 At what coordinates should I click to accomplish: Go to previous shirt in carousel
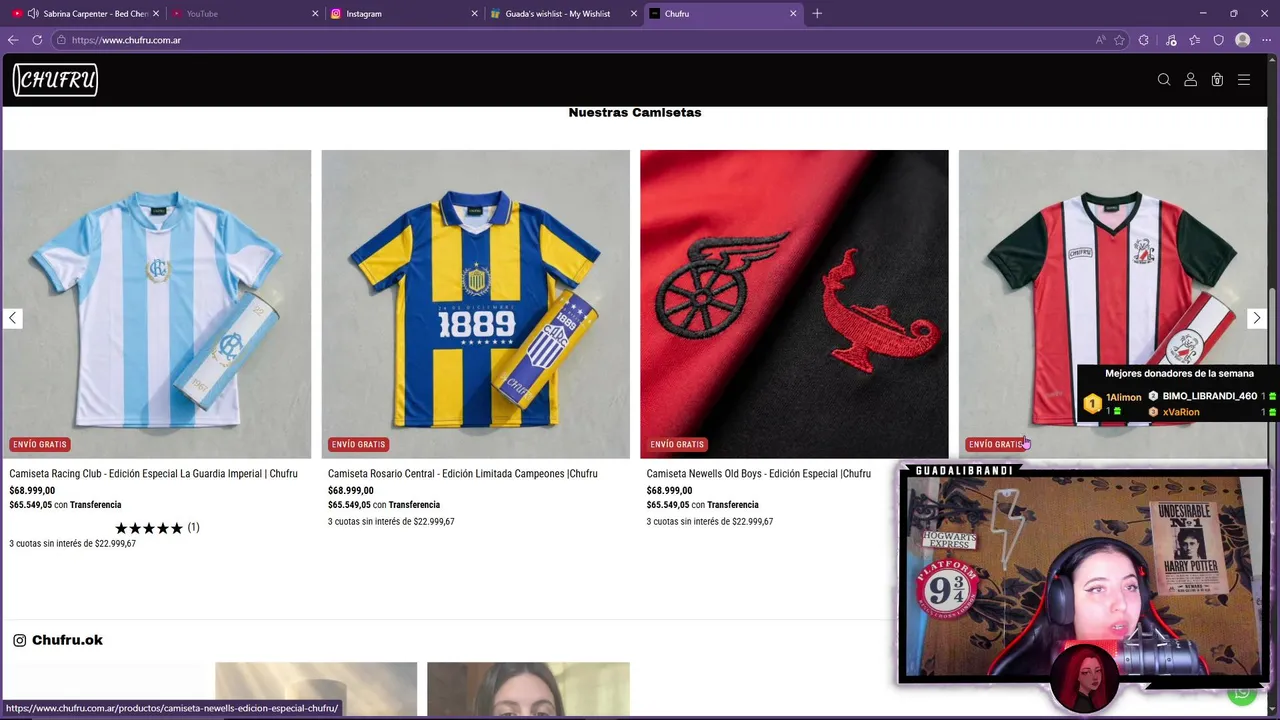[x=12, y=318]
